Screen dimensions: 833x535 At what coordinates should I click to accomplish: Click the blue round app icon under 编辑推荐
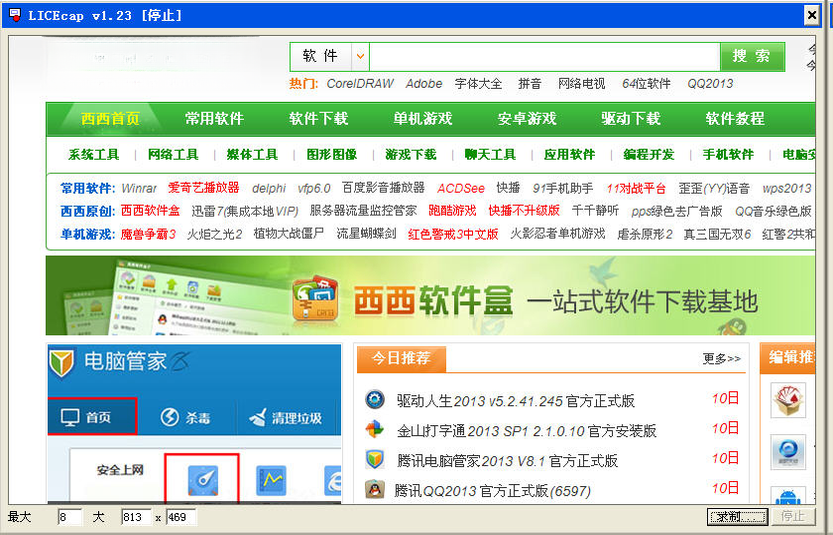788,452
